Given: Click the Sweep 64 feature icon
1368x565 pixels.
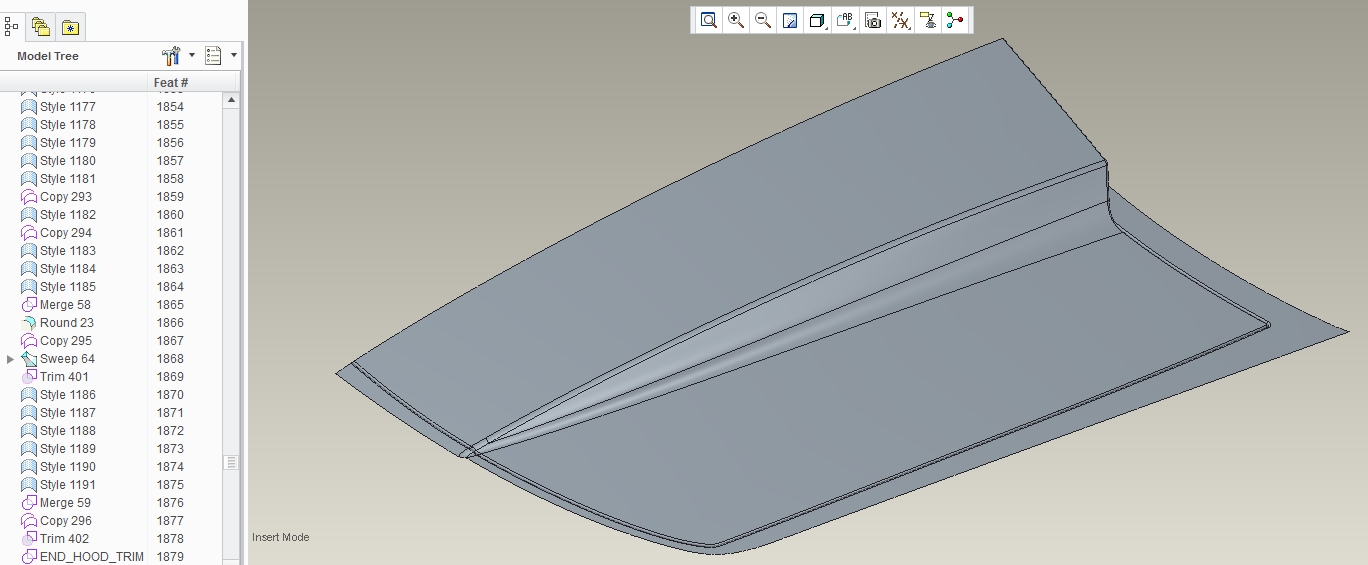Looking at the screenshot, I should pyautogui.click(x=29, y=359).
